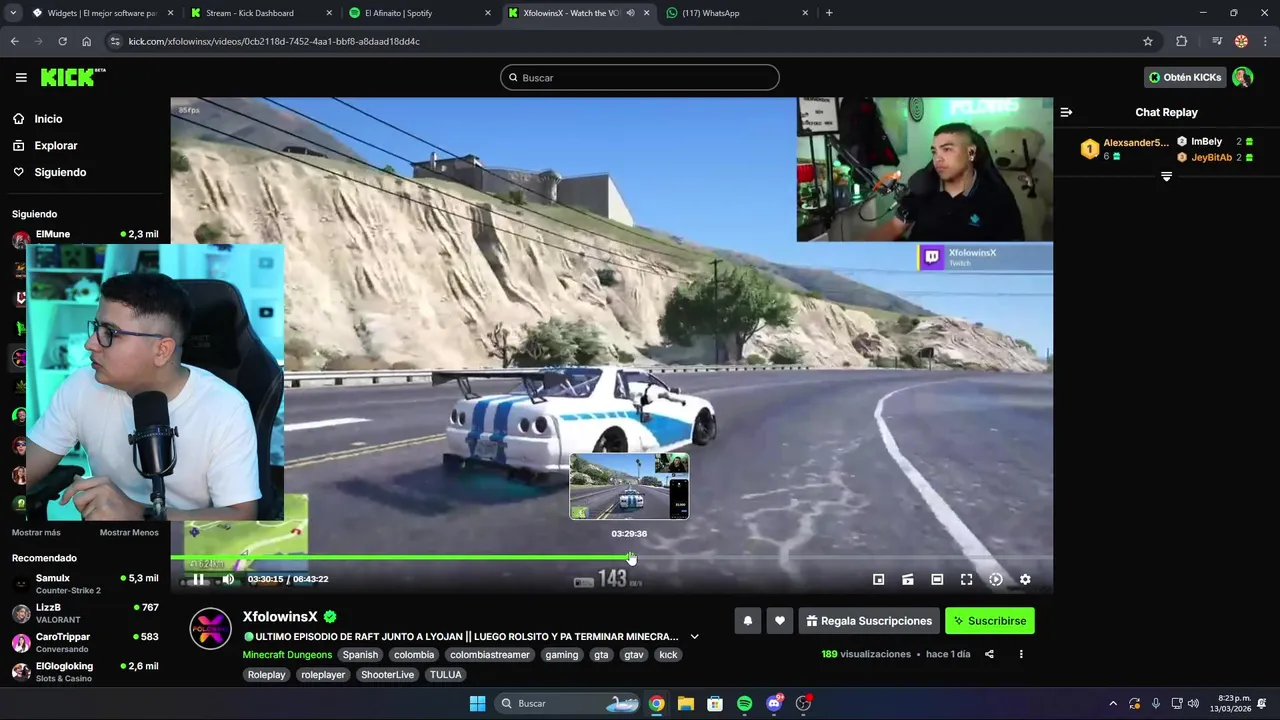Select the colombia tag
Viewport: 1280px width, 720px height.
pyautogui.click(x=414, y=655)
